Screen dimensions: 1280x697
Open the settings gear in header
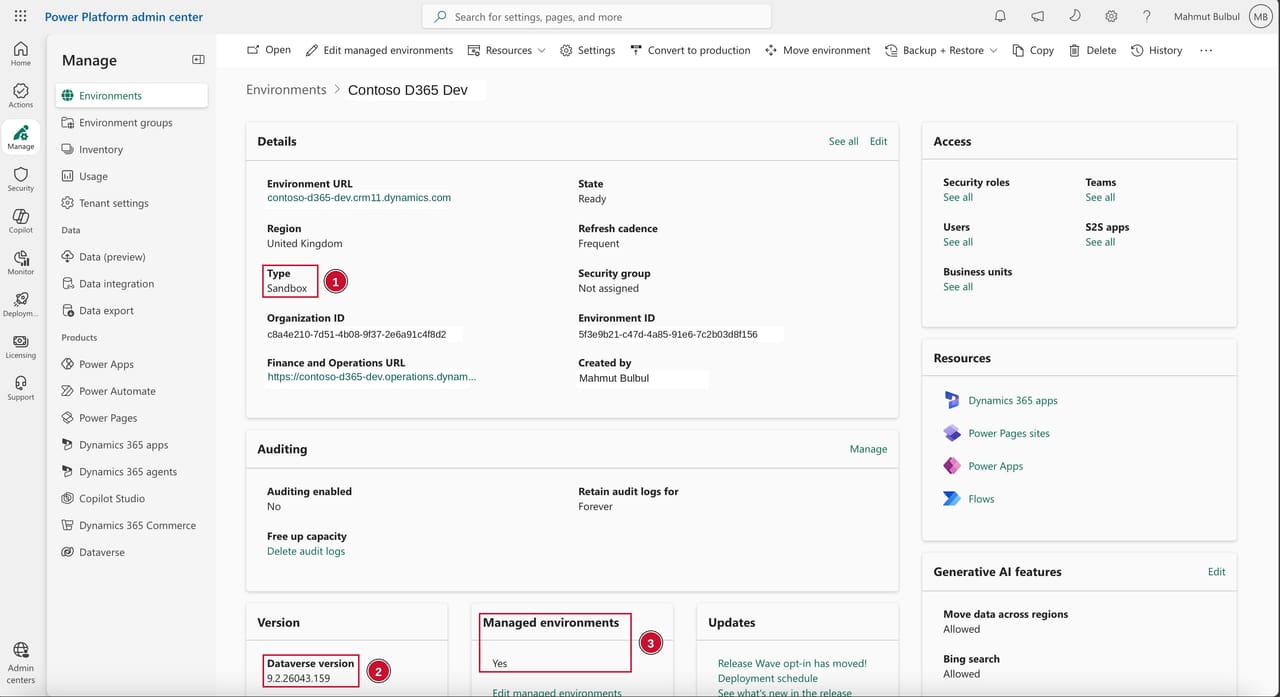click(1111, 16)
